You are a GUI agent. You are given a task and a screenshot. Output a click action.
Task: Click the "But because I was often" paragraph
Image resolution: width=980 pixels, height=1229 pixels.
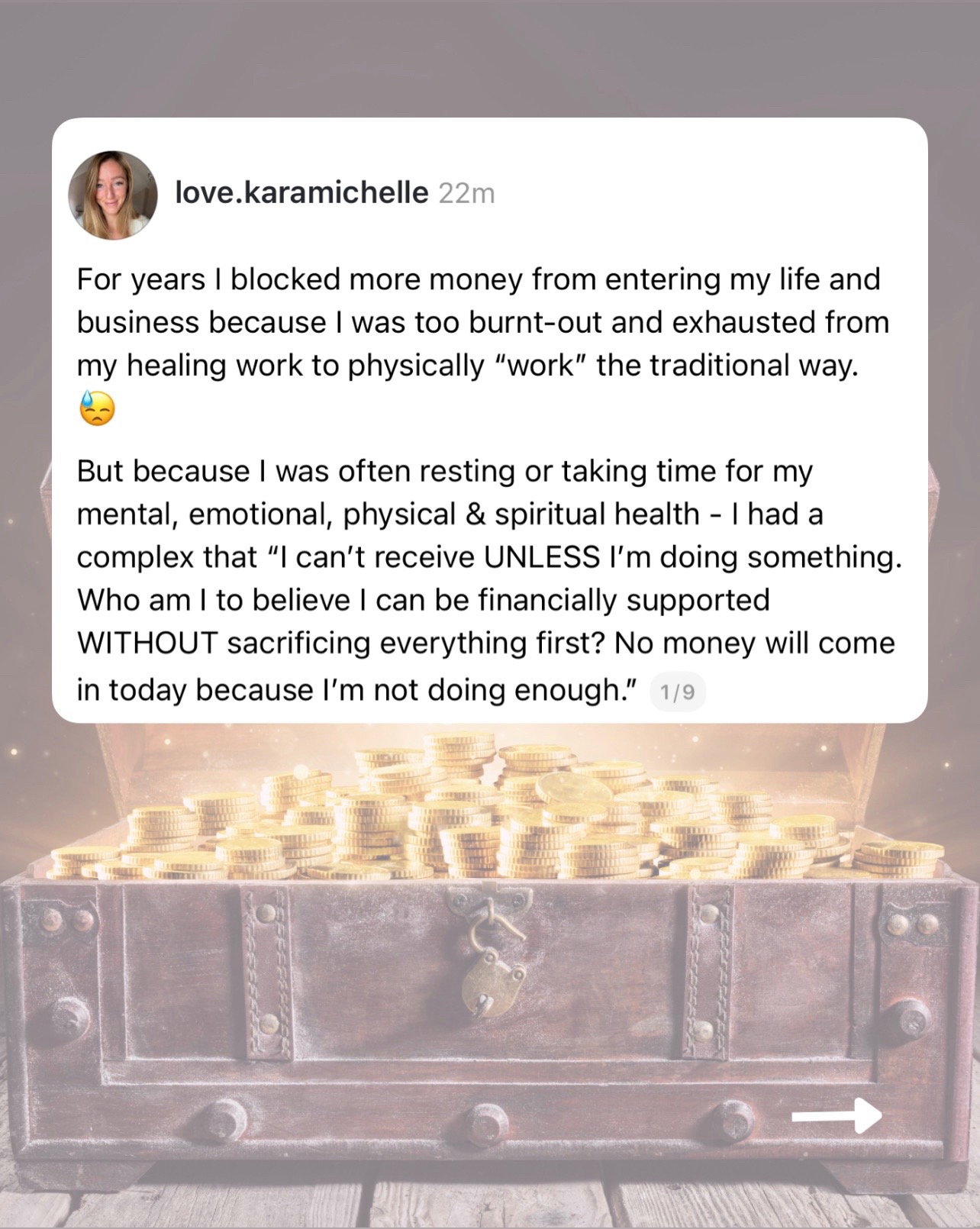tap(488, 580)
